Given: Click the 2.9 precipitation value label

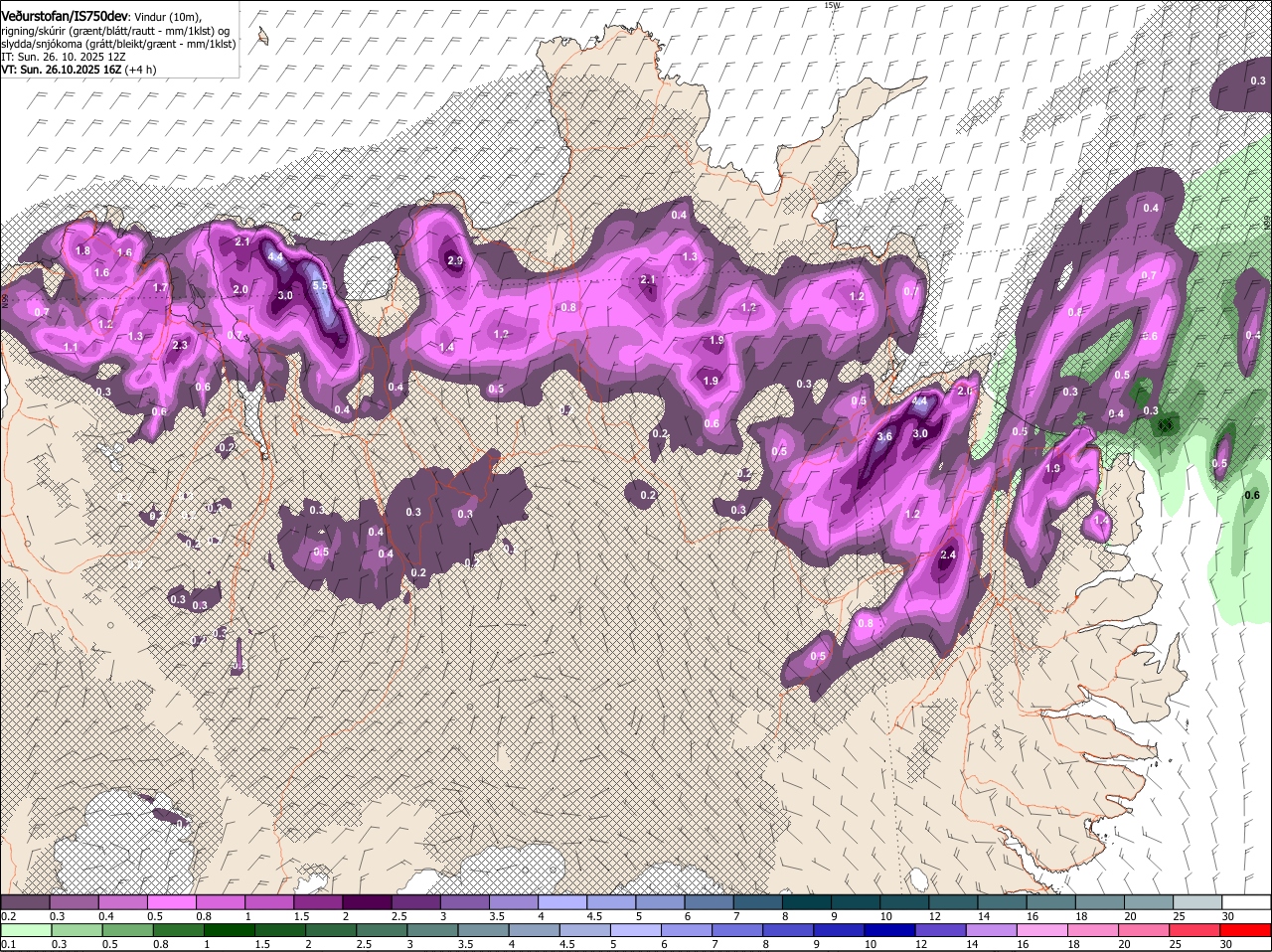Looking at the screenshot, I should point(455,261).
